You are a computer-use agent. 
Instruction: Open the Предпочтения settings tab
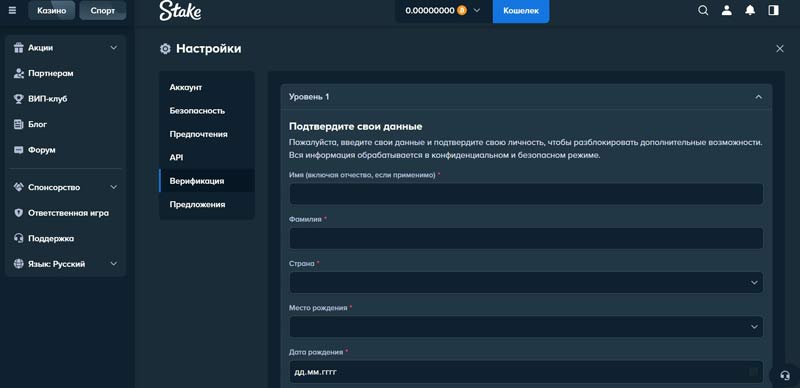(x=207, y=134)
